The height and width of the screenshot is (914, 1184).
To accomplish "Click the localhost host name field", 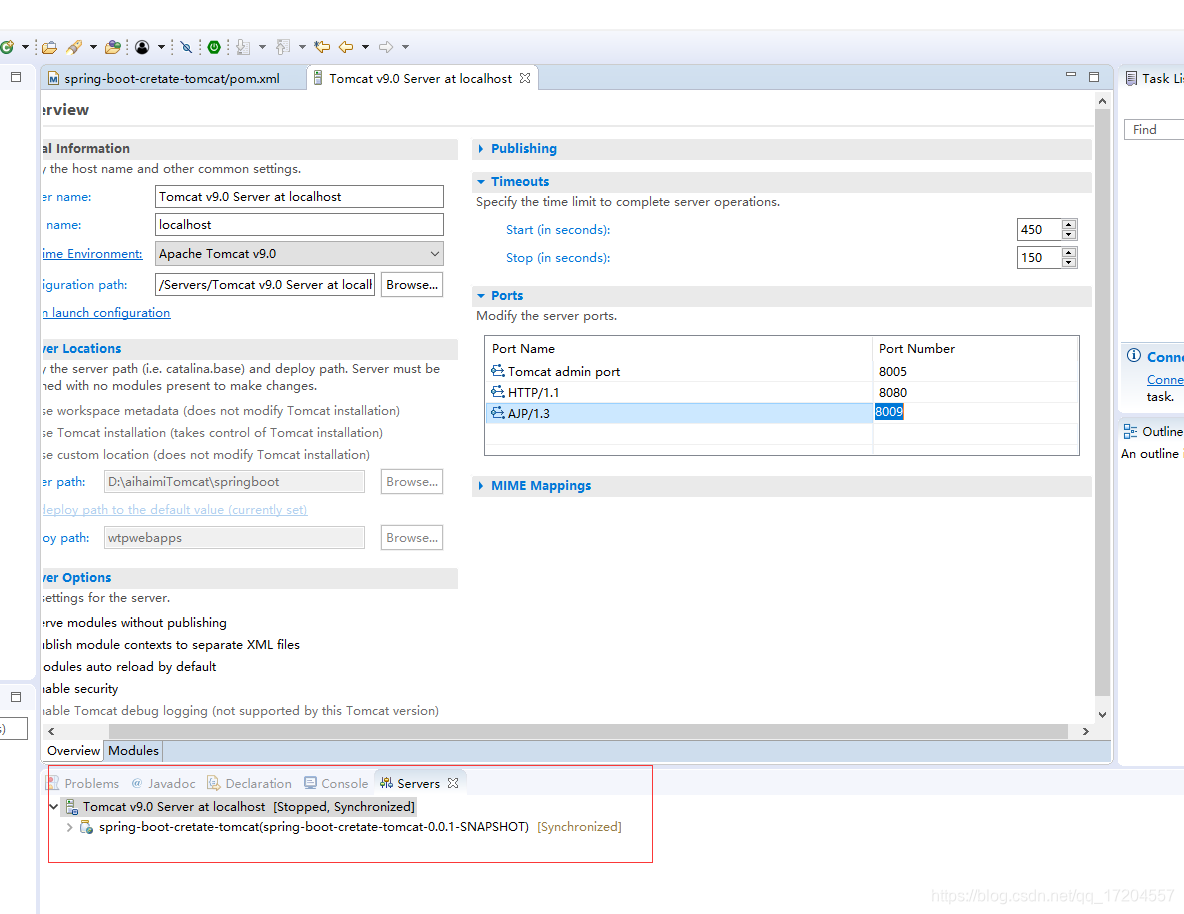I will [x=299, y=224].
